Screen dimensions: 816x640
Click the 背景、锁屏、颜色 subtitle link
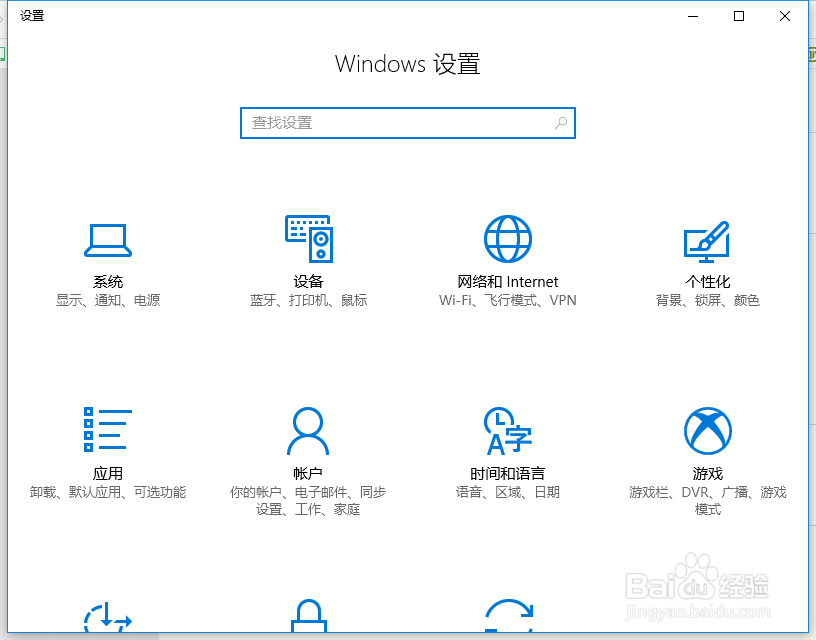(708, 299)
